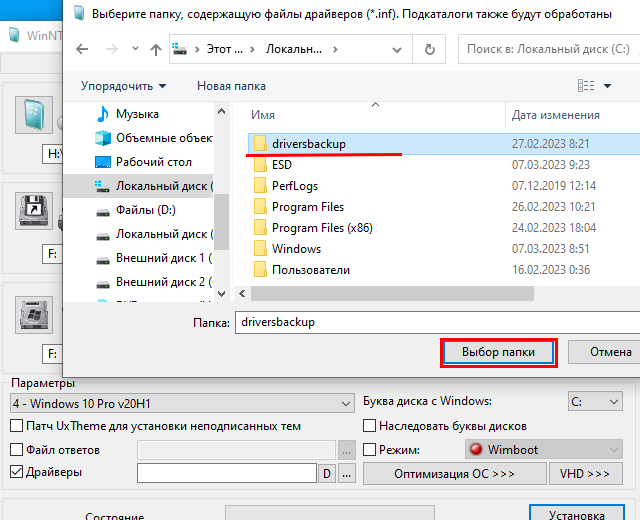
Task: Click the Объемные объекты cube icon
Action: coord(102,138)
